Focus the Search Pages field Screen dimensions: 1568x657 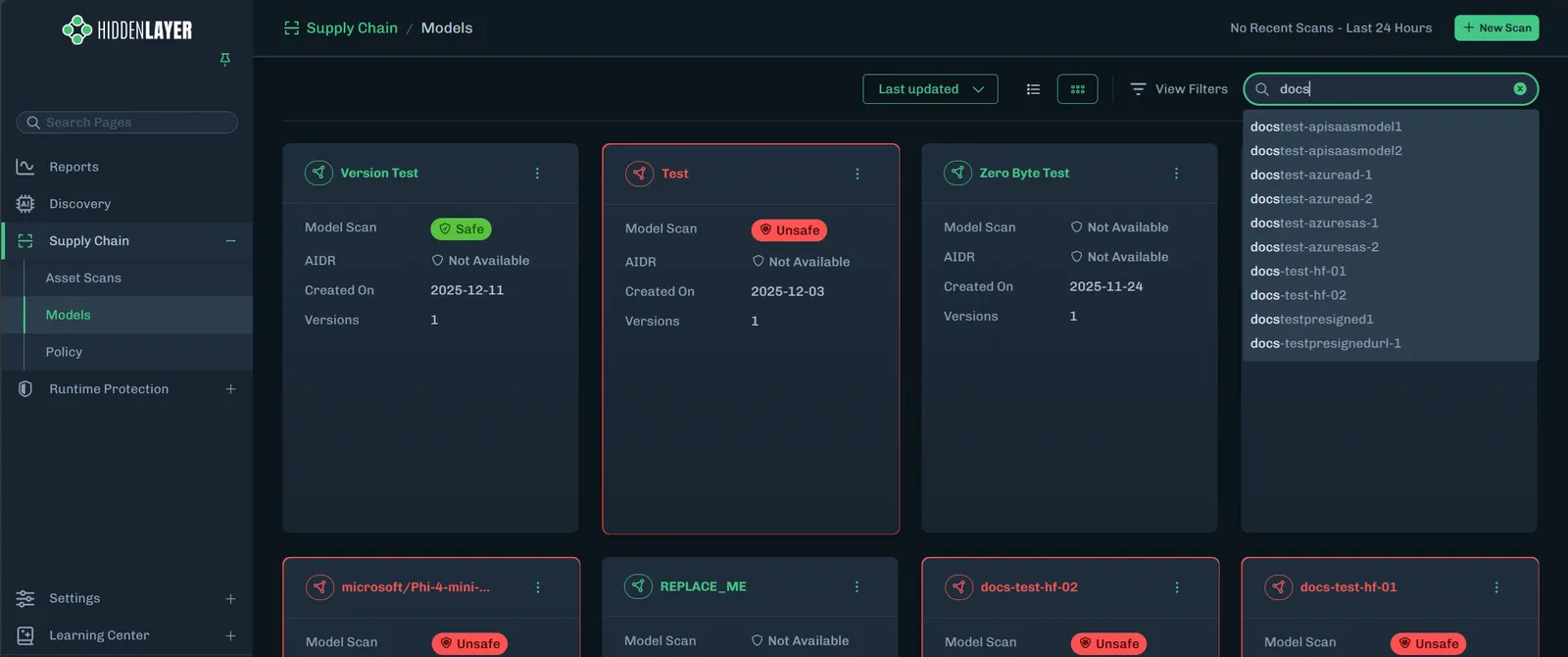tap(126, 123)
